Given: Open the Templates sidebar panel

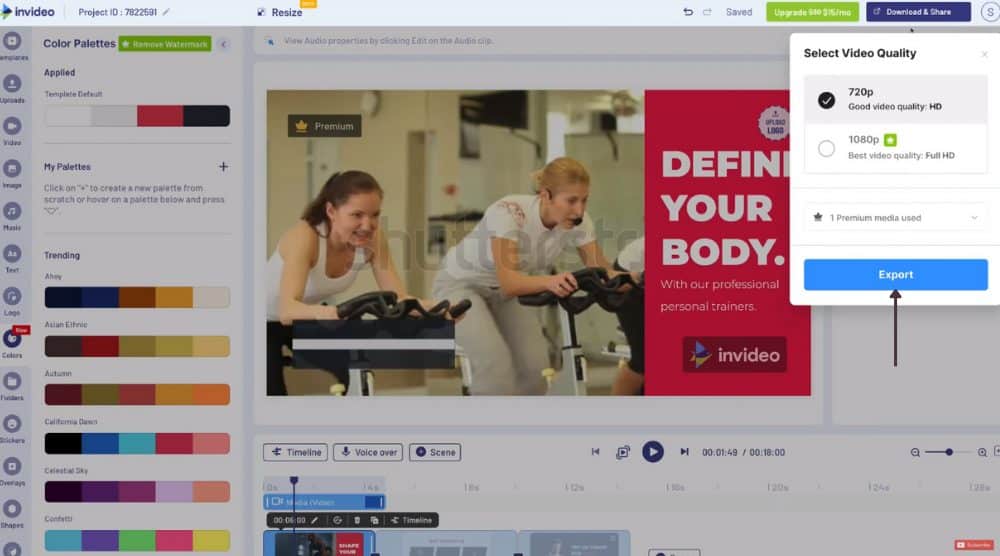Looking at the screenshot, I should [x=12, y=47].
